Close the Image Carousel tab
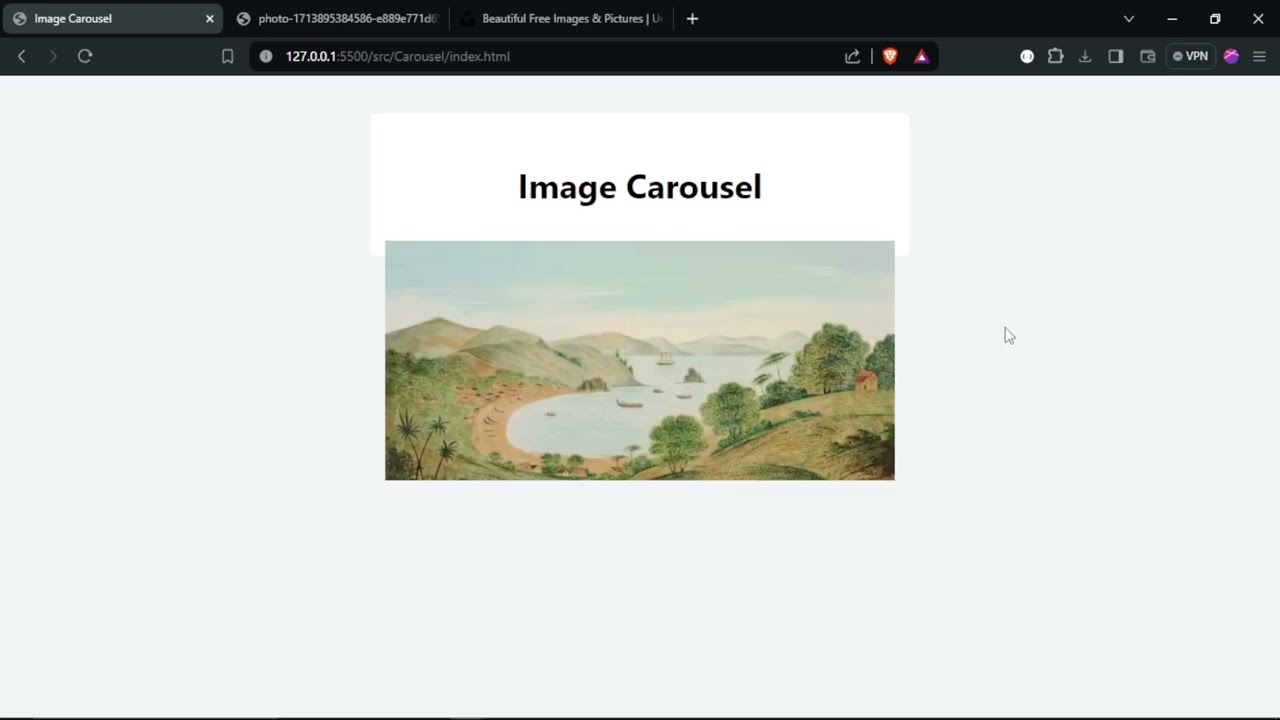This screenshot has height=720, width=1280. pos(209,18)
